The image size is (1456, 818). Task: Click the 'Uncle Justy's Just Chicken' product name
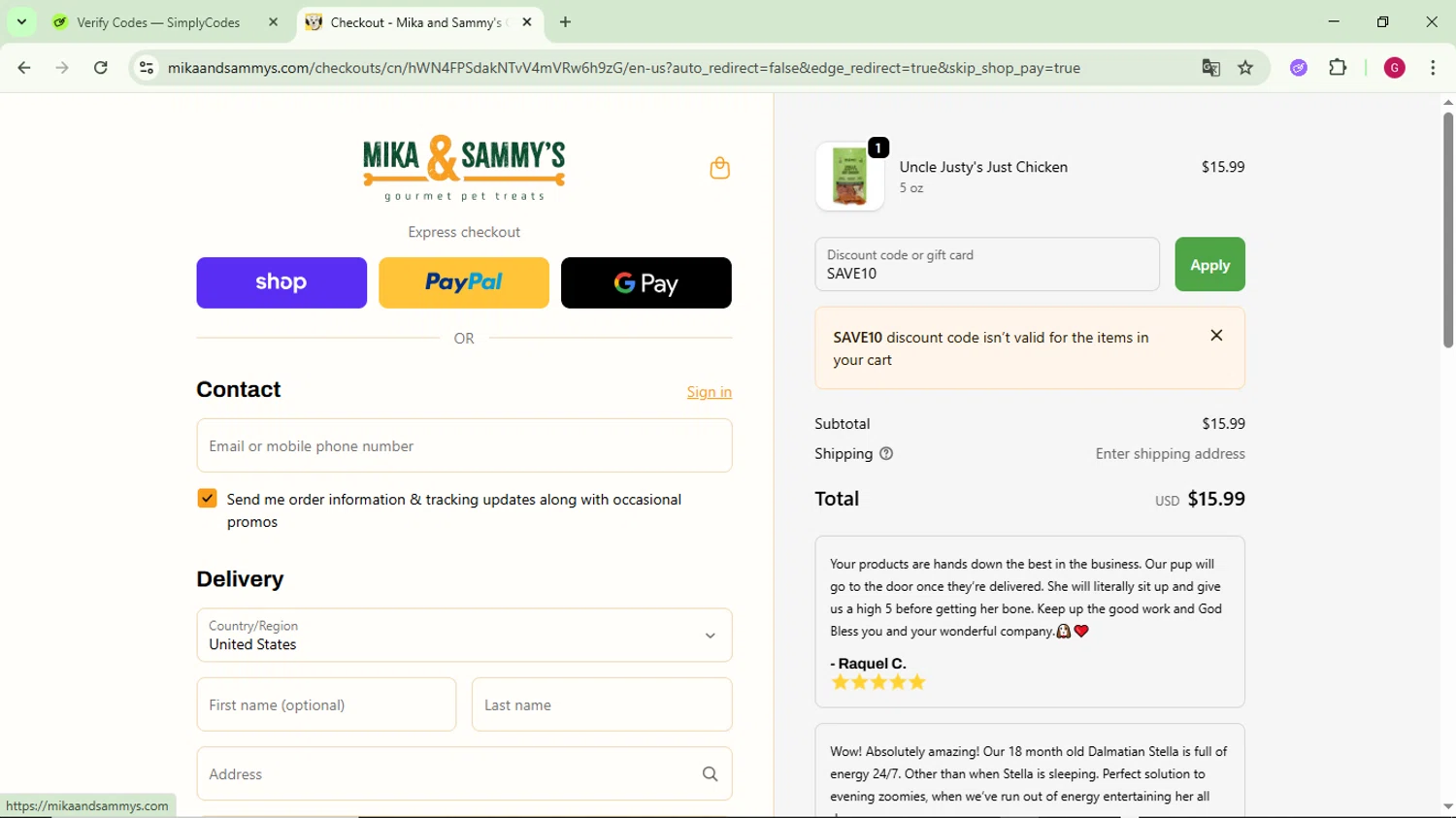(983, 167)
